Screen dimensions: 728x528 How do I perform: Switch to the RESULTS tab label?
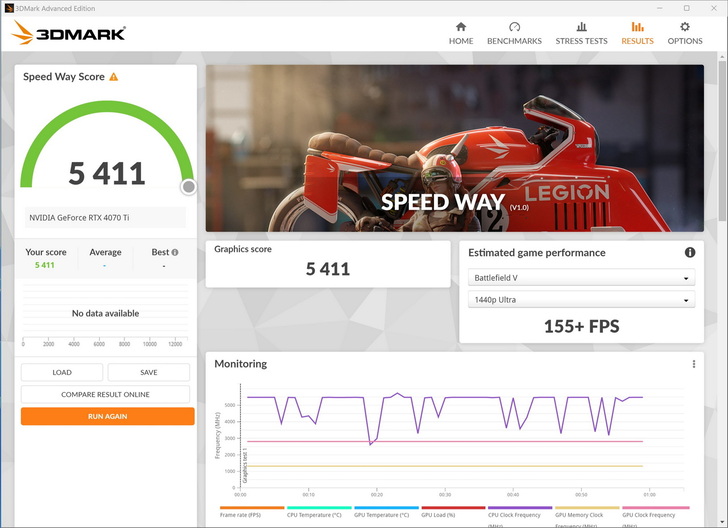pos(637,41)
